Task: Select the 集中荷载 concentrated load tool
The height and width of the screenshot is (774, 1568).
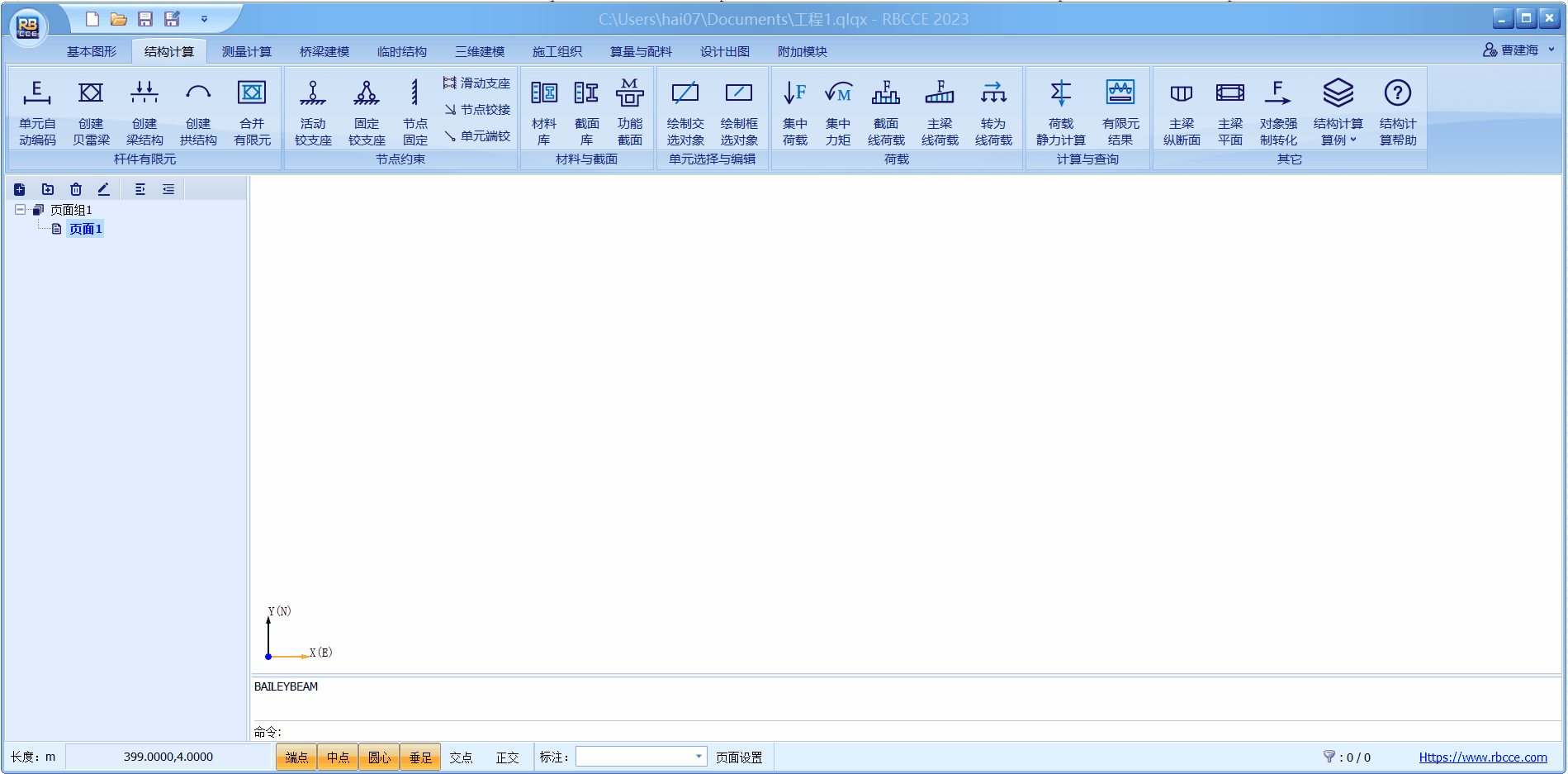Action: [x=794, y=112]
